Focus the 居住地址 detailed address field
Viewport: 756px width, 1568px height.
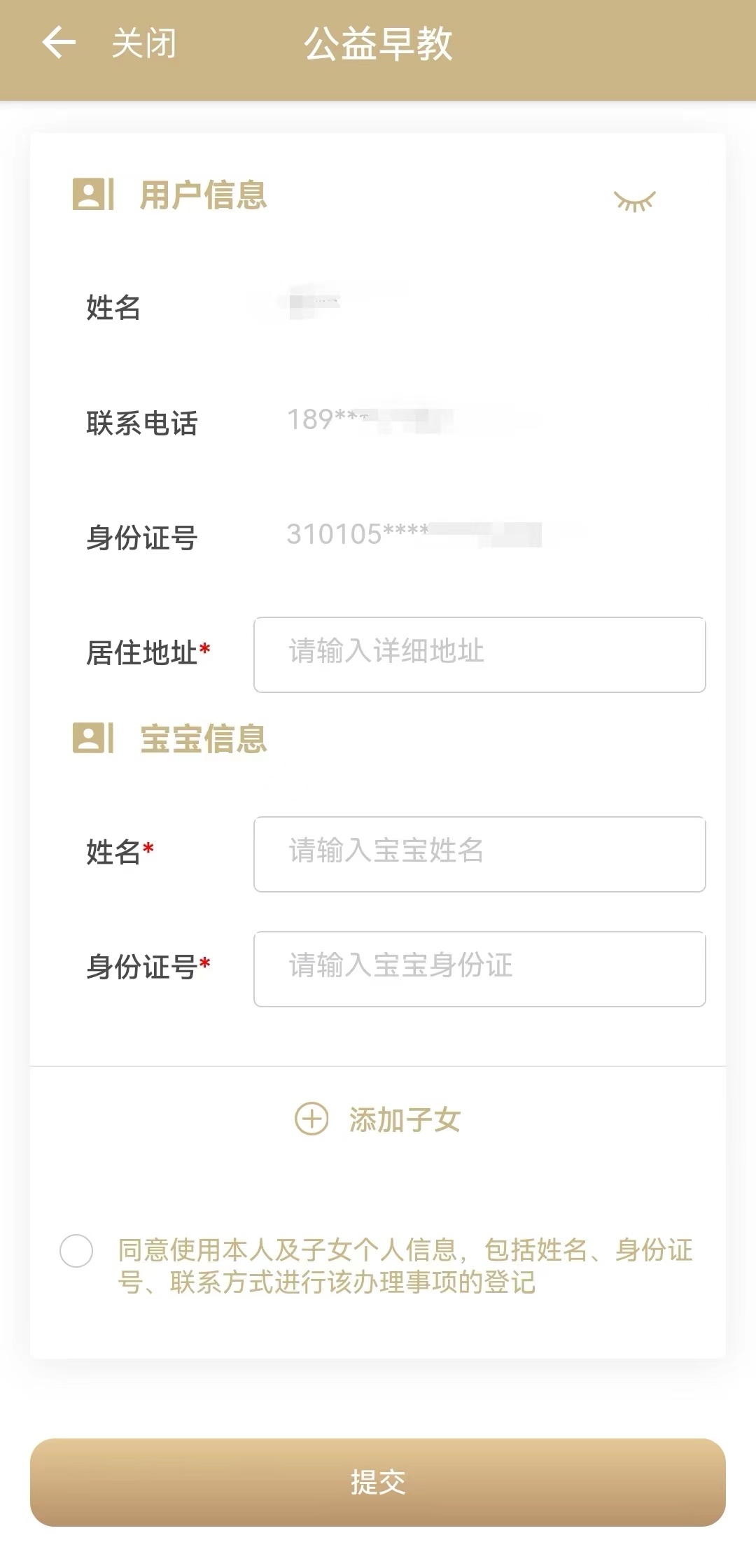coord(479,654)
